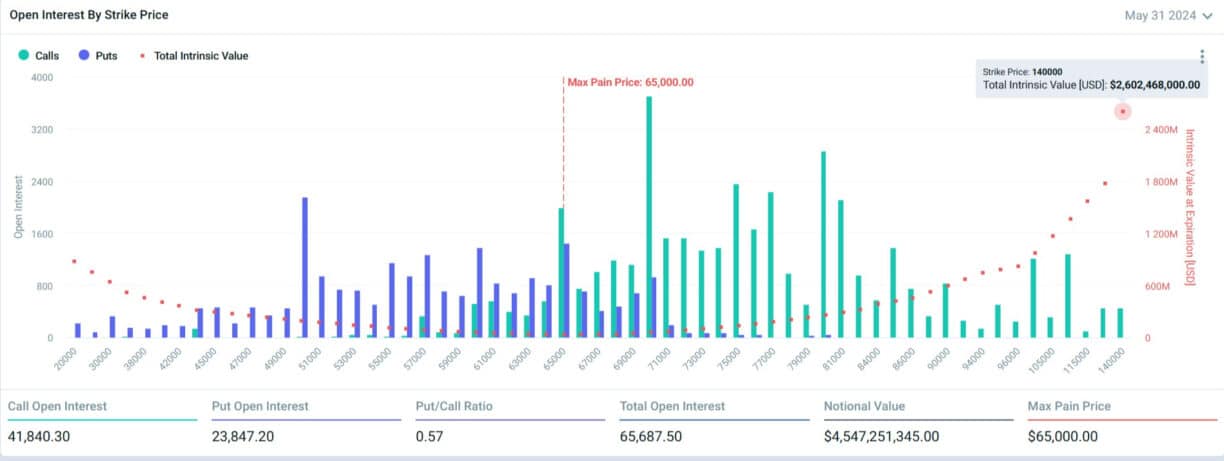
Task: Hide the Total Intrinsic Value series
Action: (x=195, y=56)
